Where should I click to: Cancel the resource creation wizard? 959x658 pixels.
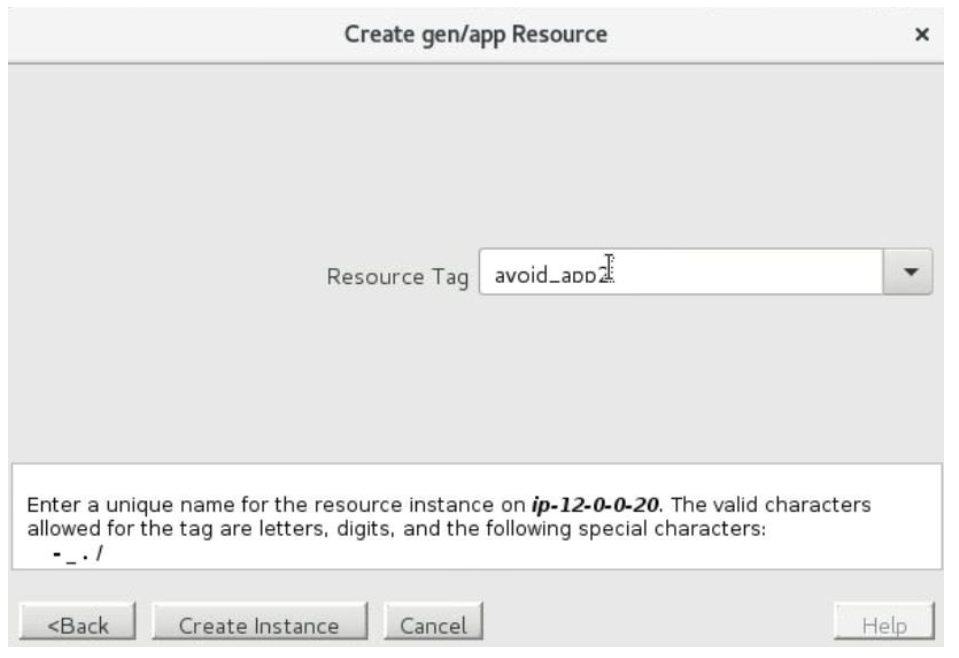tap(433, 625)
